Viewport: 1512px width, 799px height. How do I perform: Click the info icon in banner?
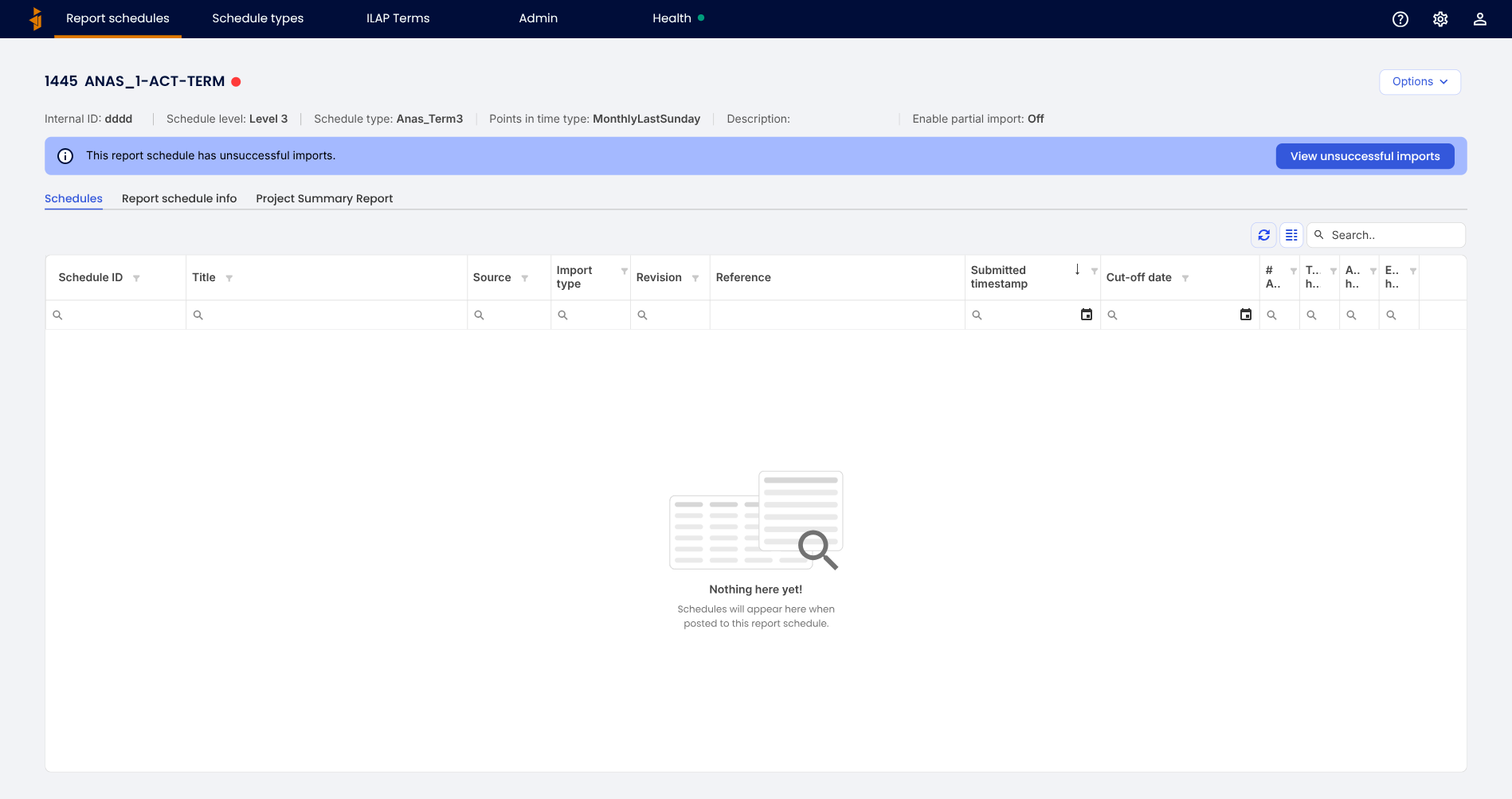[x=65, y=156]
